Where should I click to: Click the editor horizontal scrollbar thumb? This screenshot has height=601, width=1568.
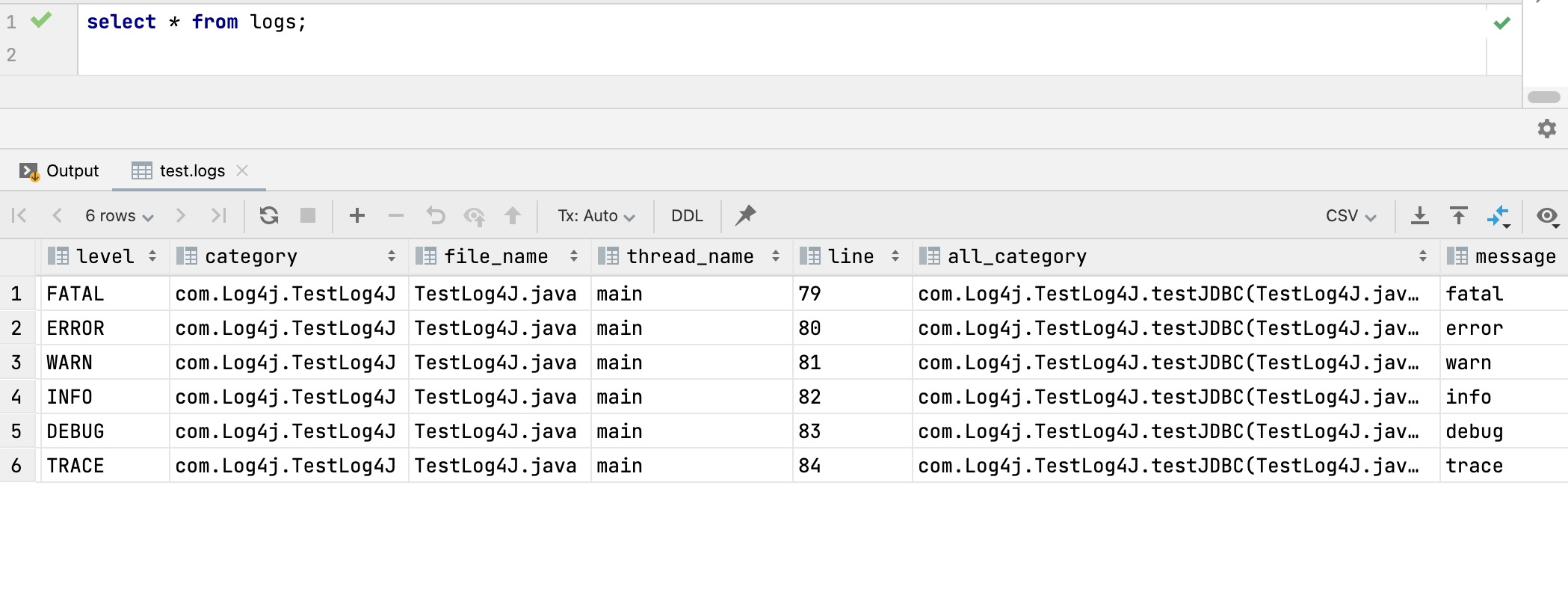[1543, 97]
